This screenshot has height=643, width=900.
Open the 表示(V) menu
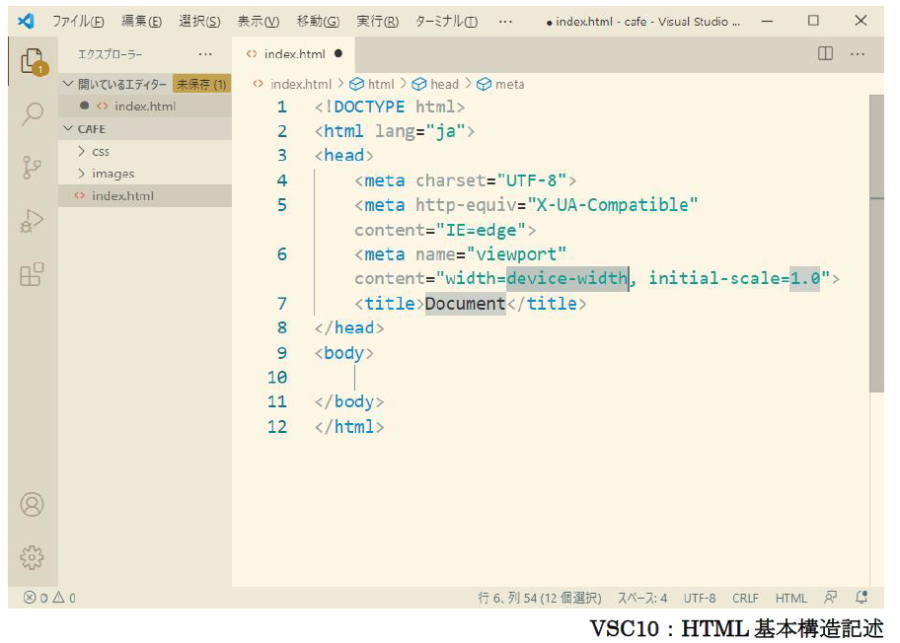[x=258, y=22]
